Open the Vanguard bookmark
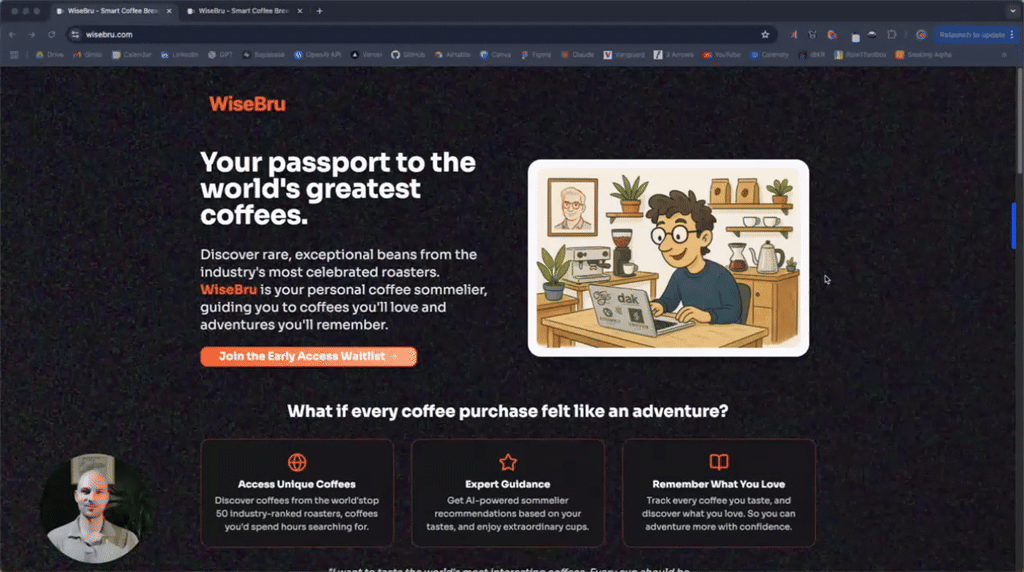The width and height of the screenshot is (1024, 572). click(624, 55)
